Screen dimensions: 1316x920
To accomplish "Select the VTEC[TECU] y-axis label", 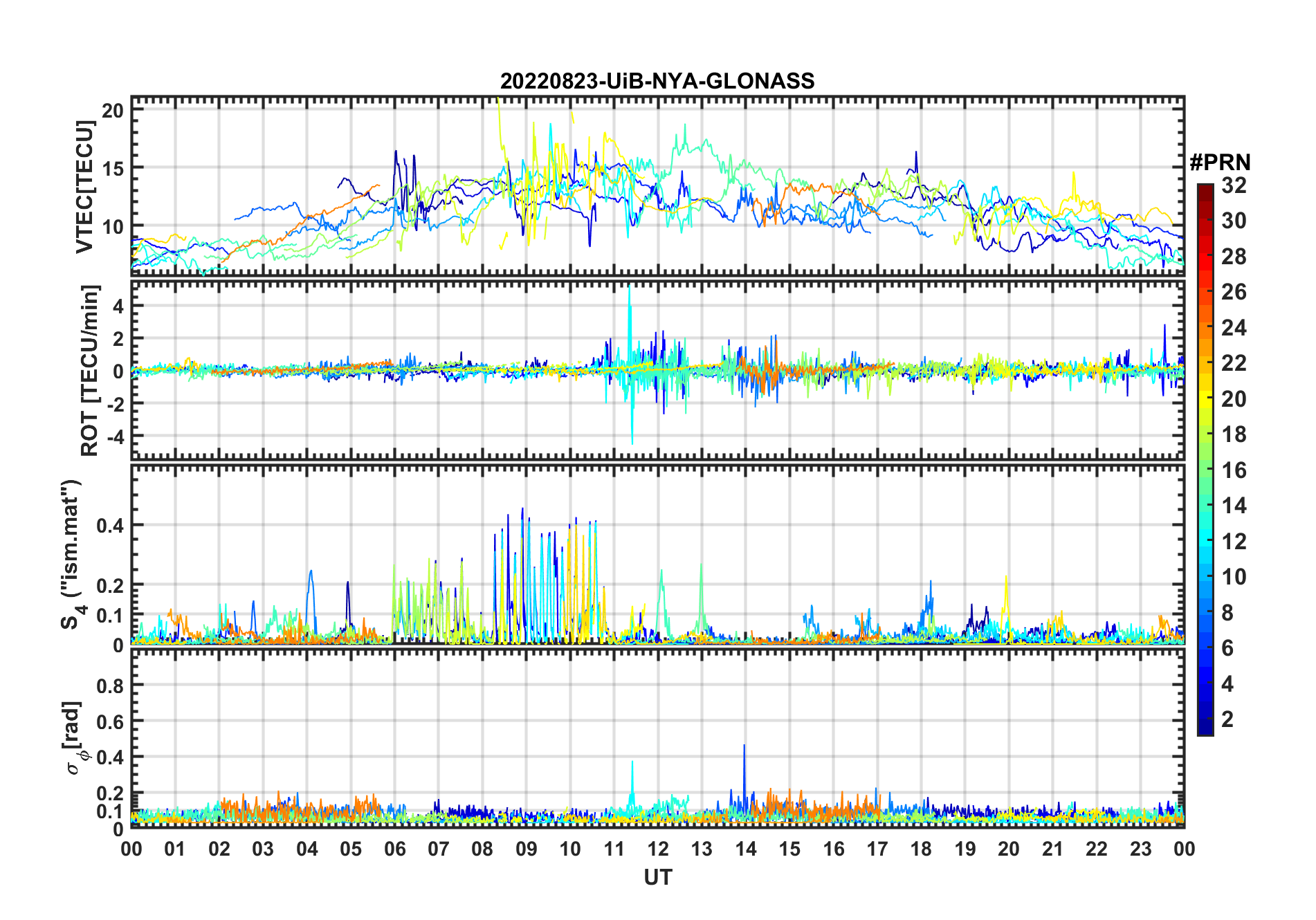I will (x=84, y=187).
